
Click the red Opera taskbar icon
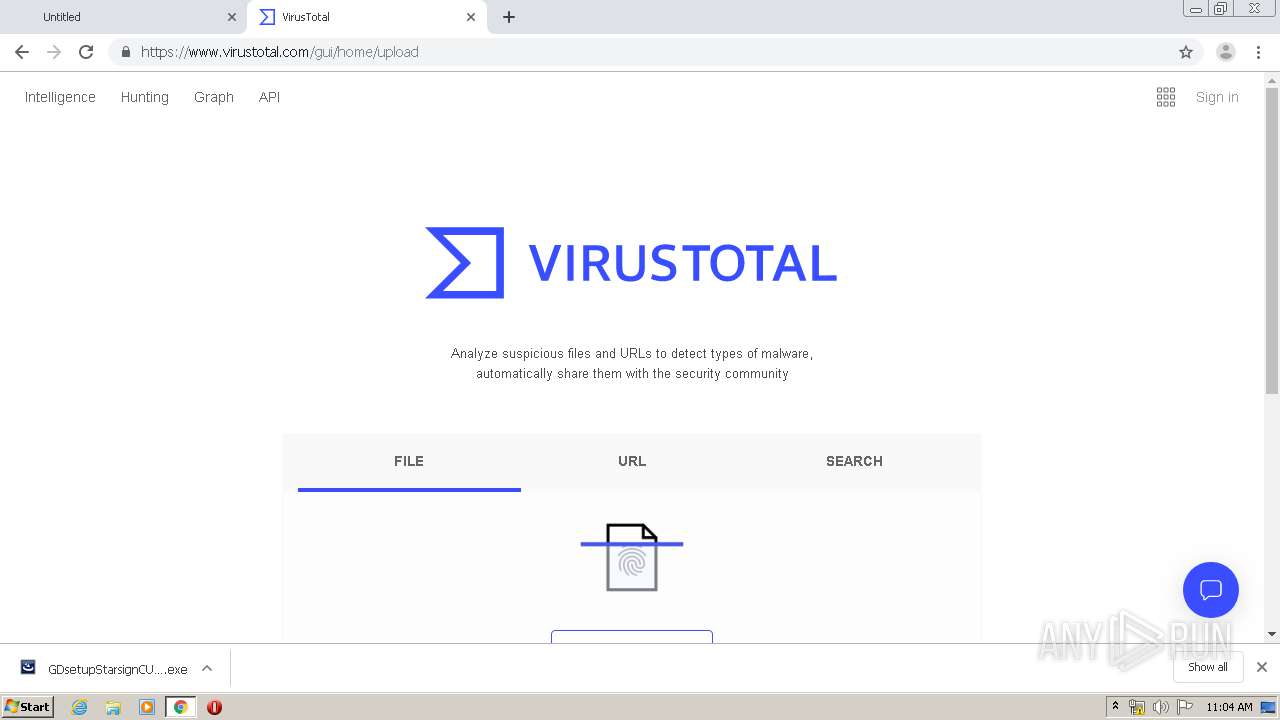pyautogui.click(x=214, y=707)
